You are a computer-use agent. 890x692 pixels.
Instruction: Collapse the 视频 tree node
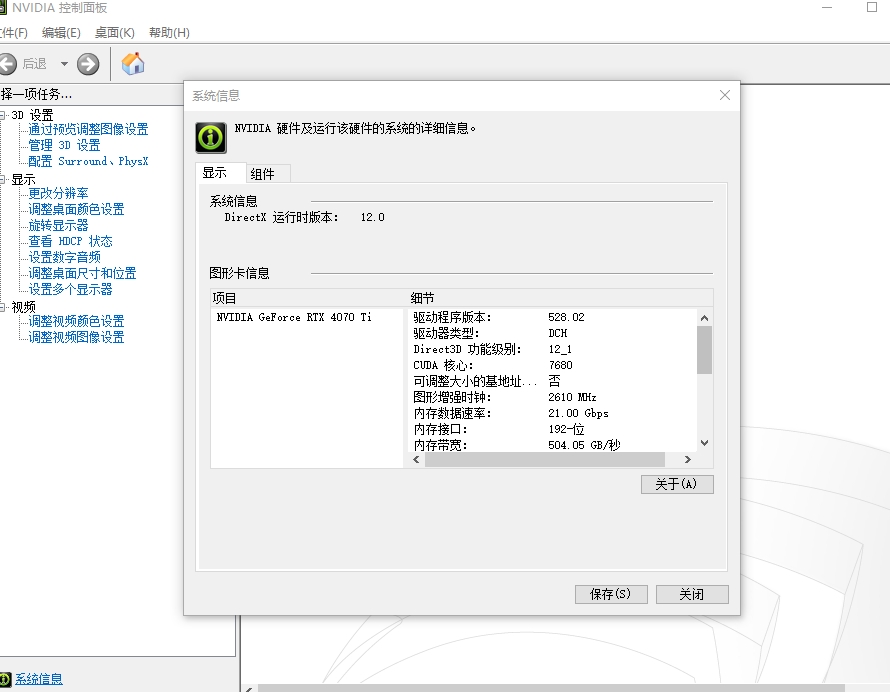tap(2, 307)
